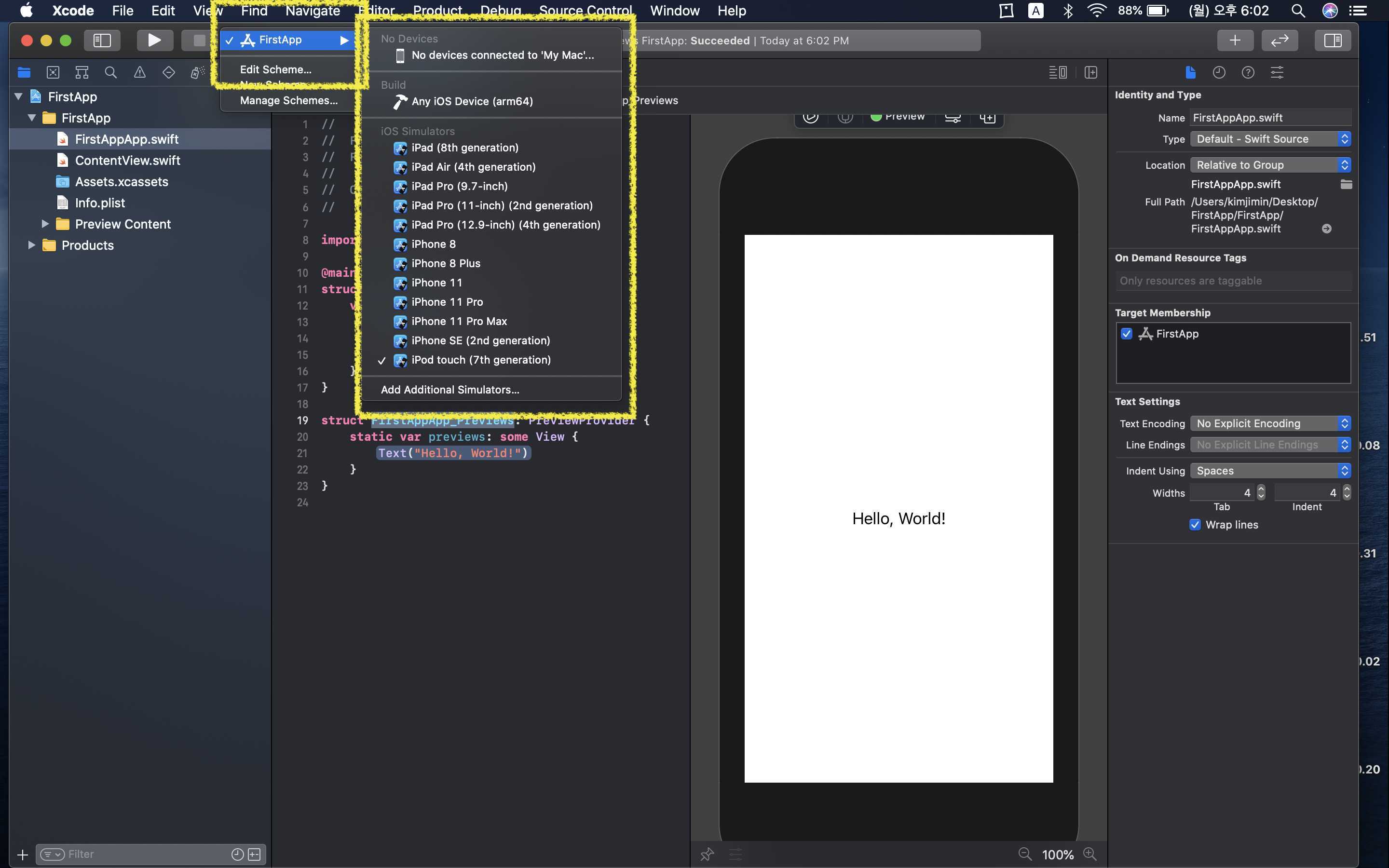1389x868 pixels.
Task: Stop the running task button
Action: [199, 40]
